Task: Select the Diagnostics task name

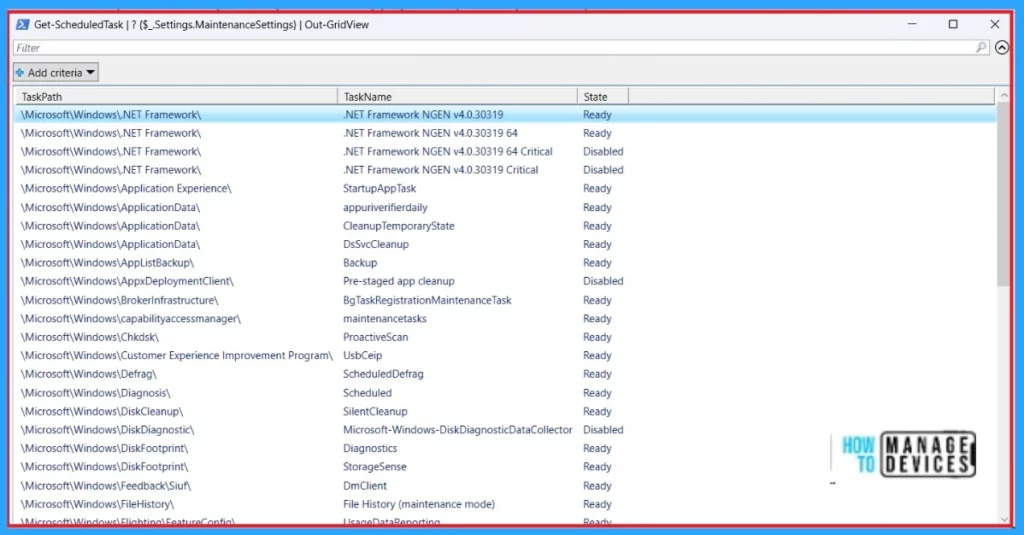Action: tap(370, 448)
